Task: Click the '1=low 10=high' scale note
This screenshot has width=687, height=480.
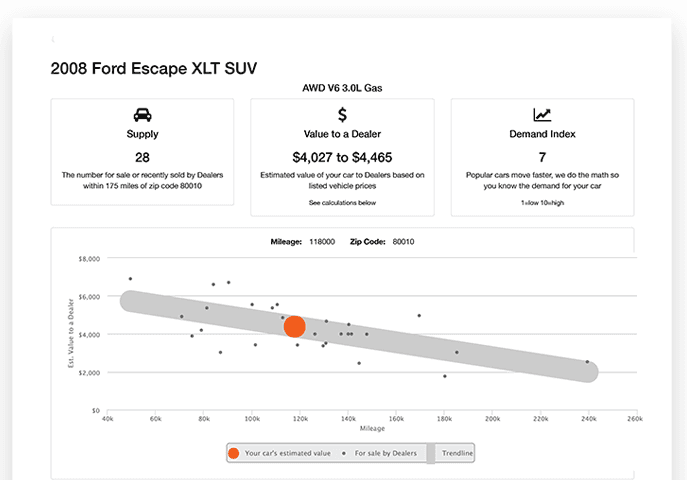Action: tap(542, 203)
